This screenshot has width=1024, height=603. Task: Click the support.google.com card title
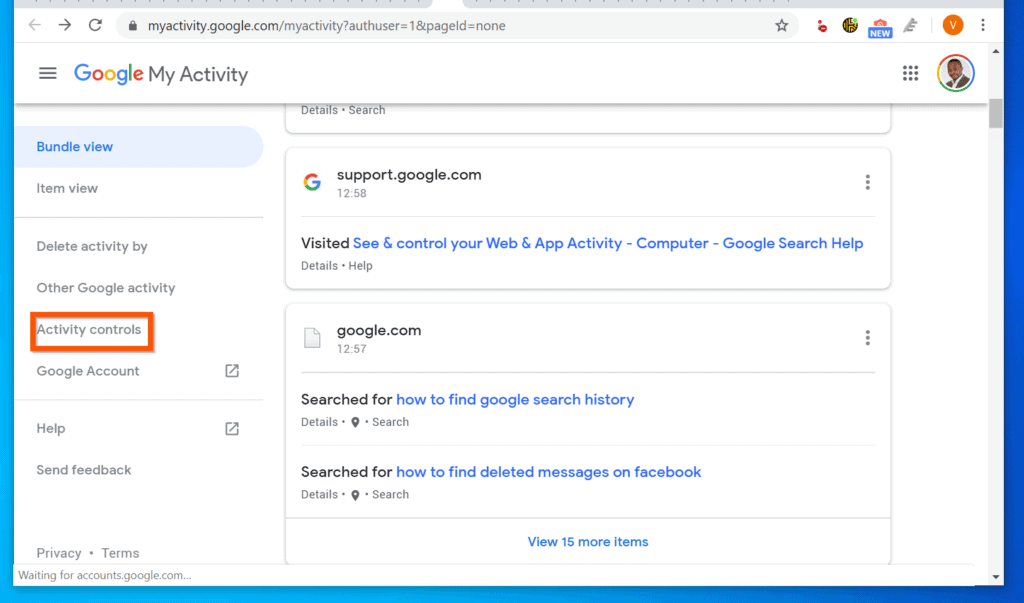coord(409,174)
